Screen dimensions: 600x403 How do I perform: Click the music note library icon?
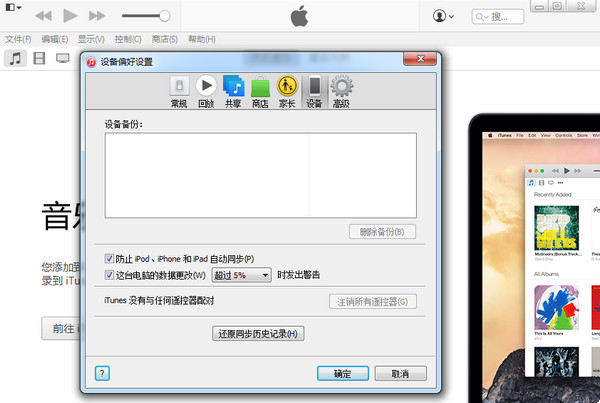click(x=15, y=58)
